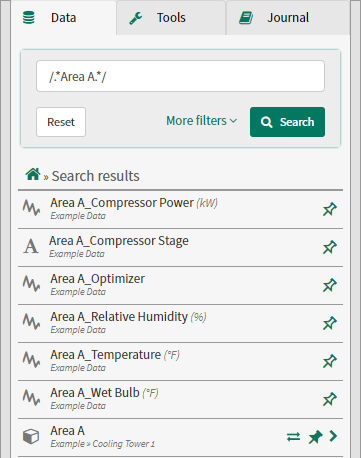Expand the Area A asset chevron

[333, 436]
